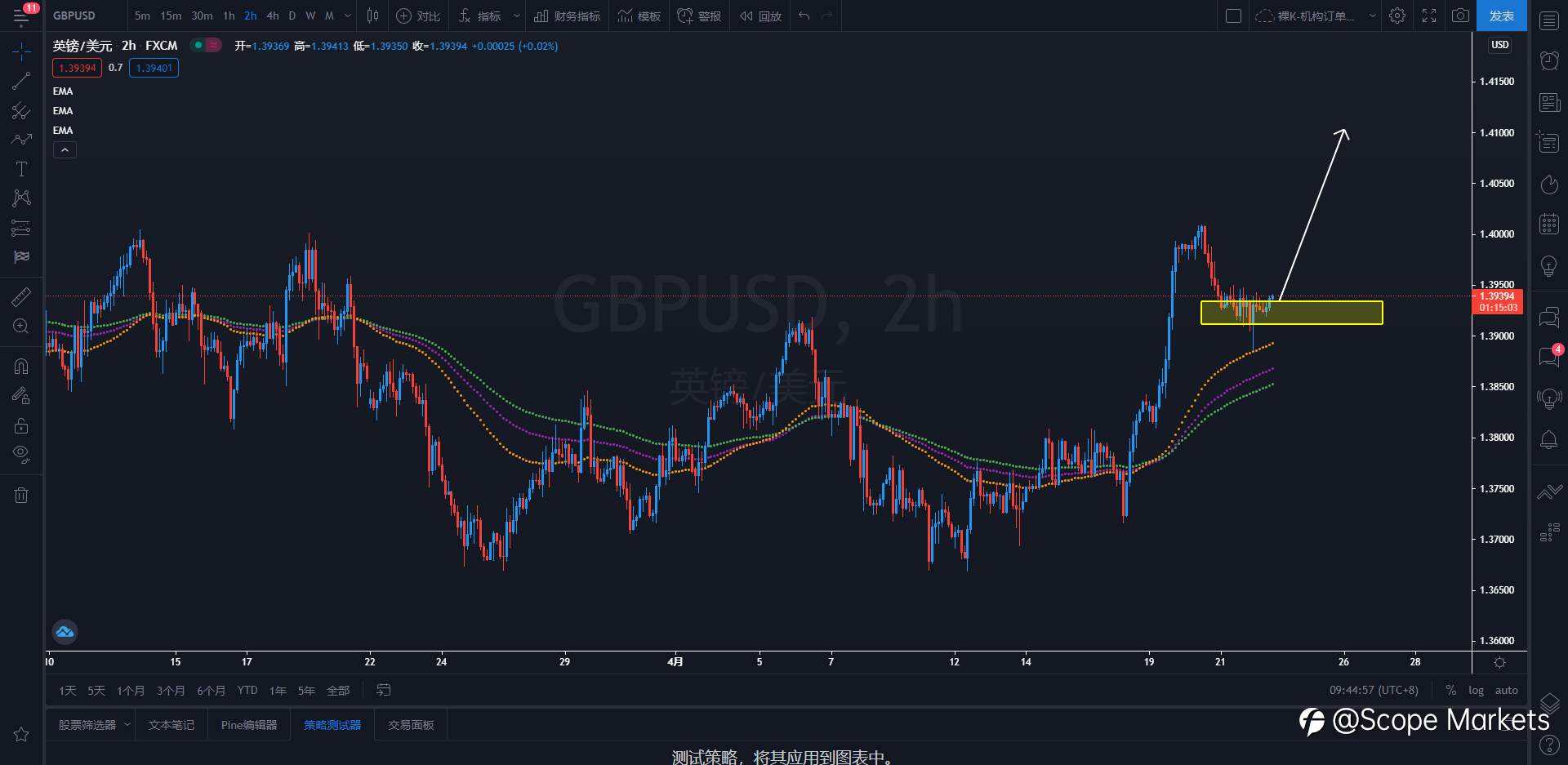Screen dimensions: 1568x765
Task: Select the YTD date range
Action: click(x=247, y=691)
